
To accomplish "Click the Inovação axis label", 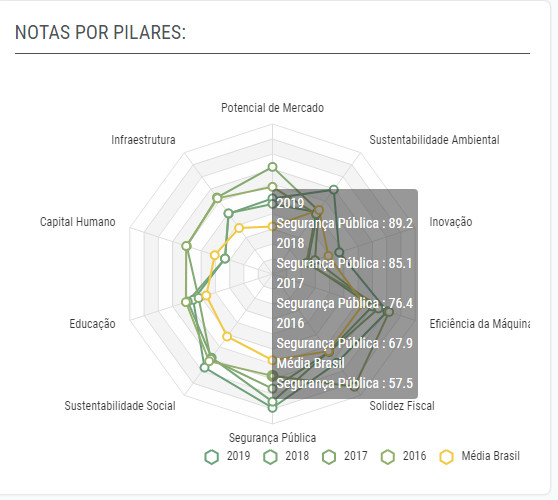I will [451, 222].
